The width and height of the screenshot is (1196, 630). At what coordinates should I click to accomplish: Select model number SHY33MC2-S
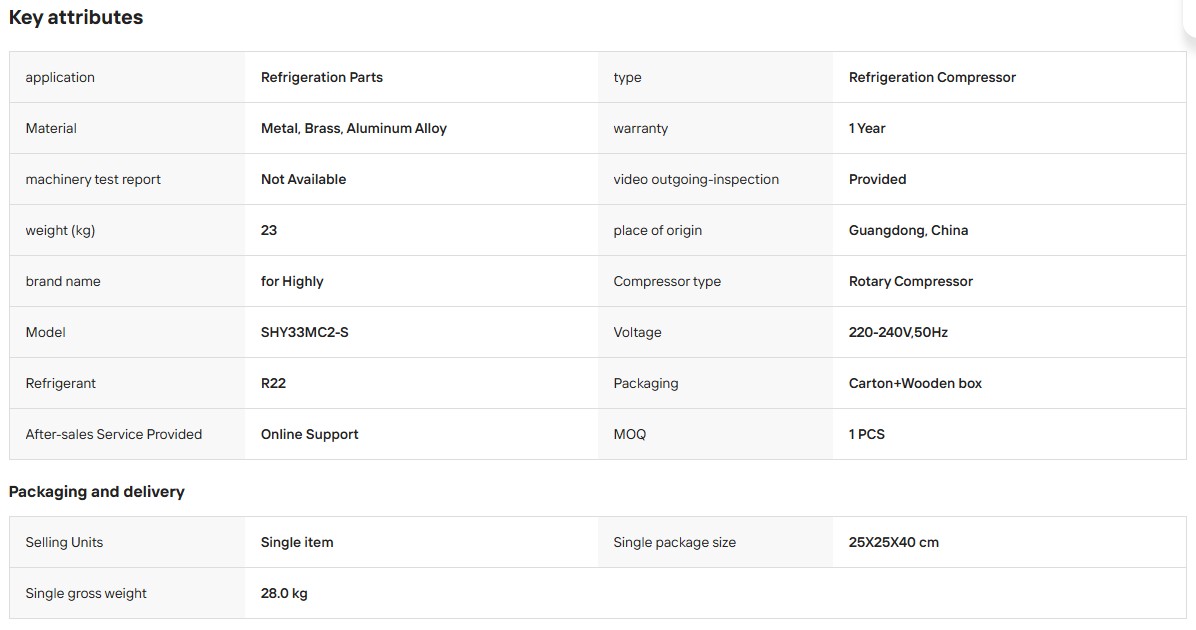(x=304, y=333)
